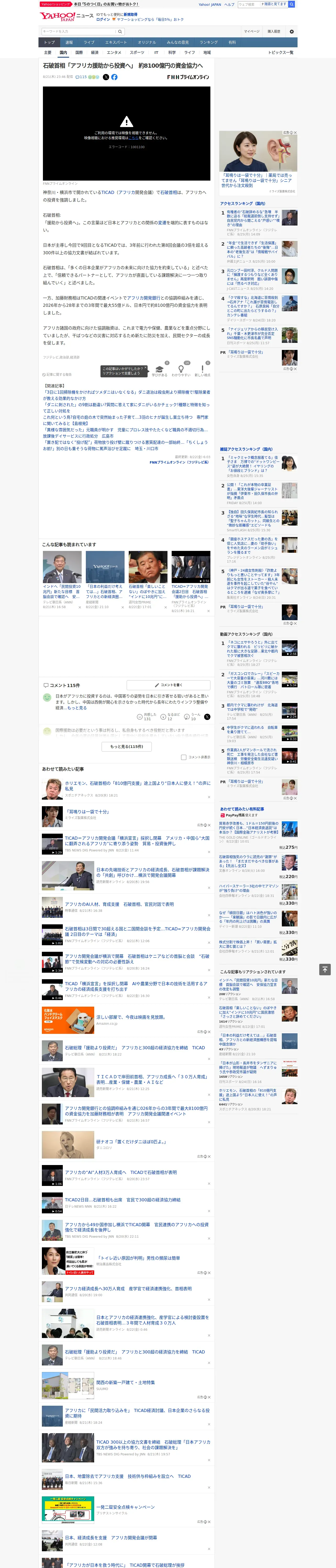React with わかりやすい lightbulb icon
The height and width of the screenshot is (1568, 336).
(x=181, y=369)
